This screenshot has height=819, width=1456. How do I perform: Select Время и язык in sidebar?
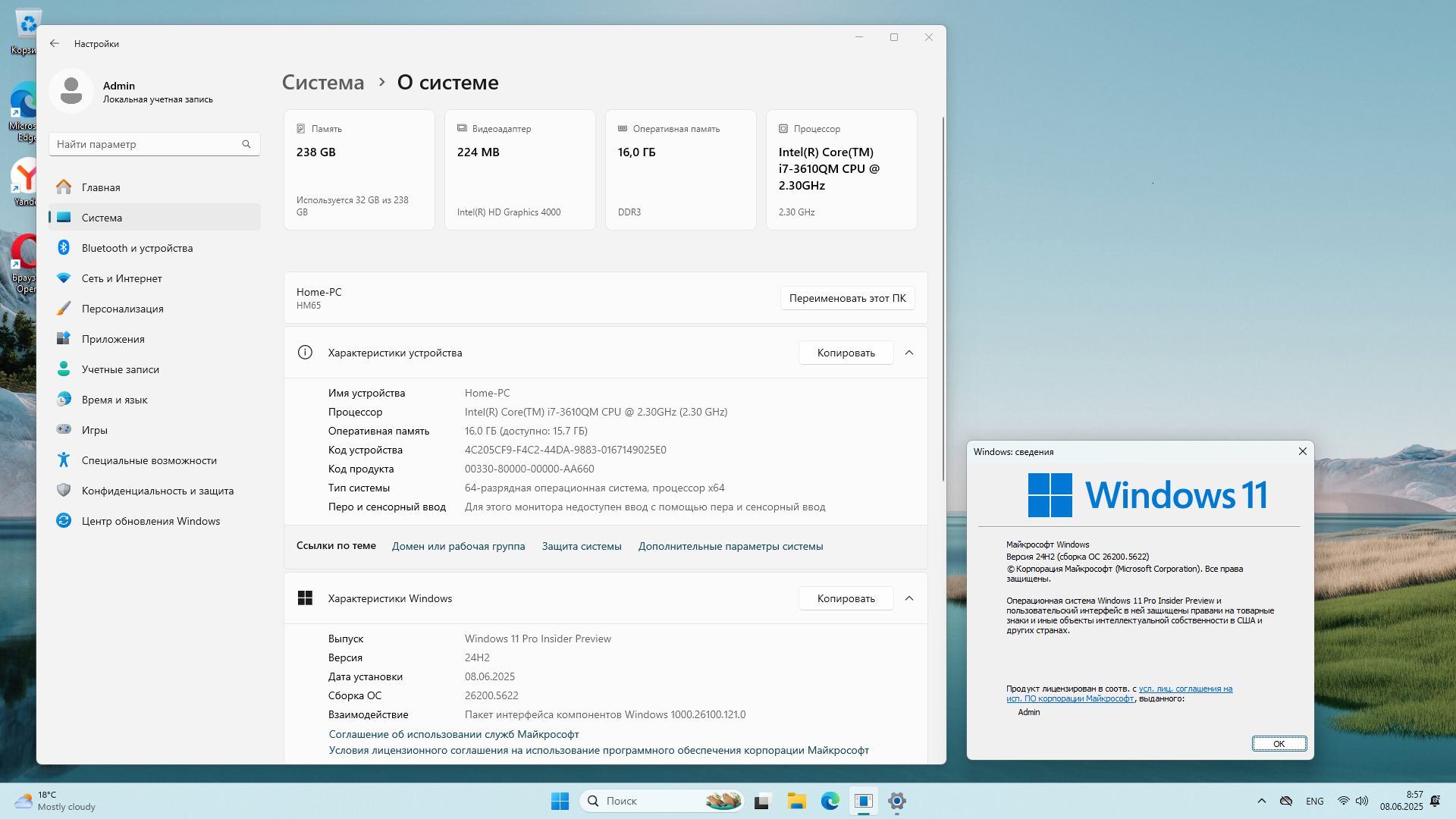(x=115, y=400)
